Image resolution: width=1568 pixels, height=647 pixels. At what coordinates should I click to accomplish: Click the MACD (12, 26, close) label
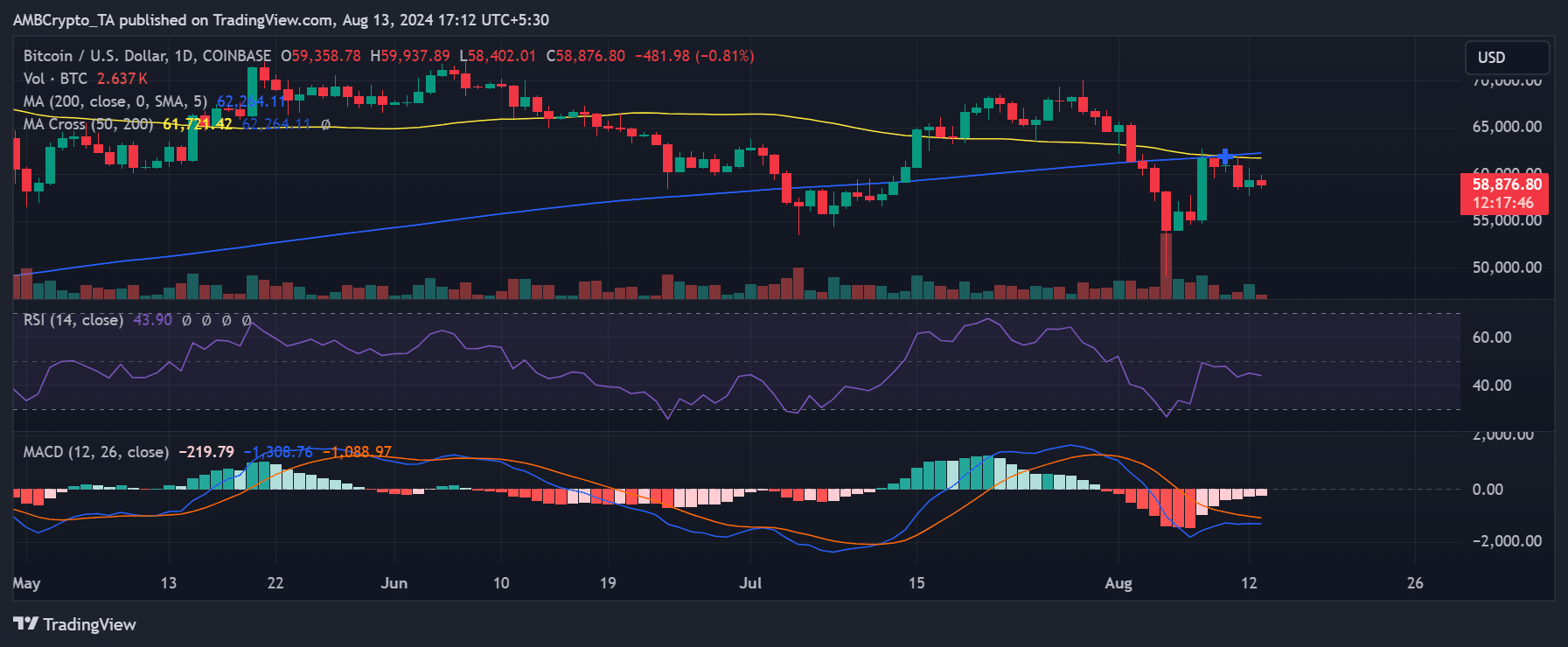[x=96, y=452]
